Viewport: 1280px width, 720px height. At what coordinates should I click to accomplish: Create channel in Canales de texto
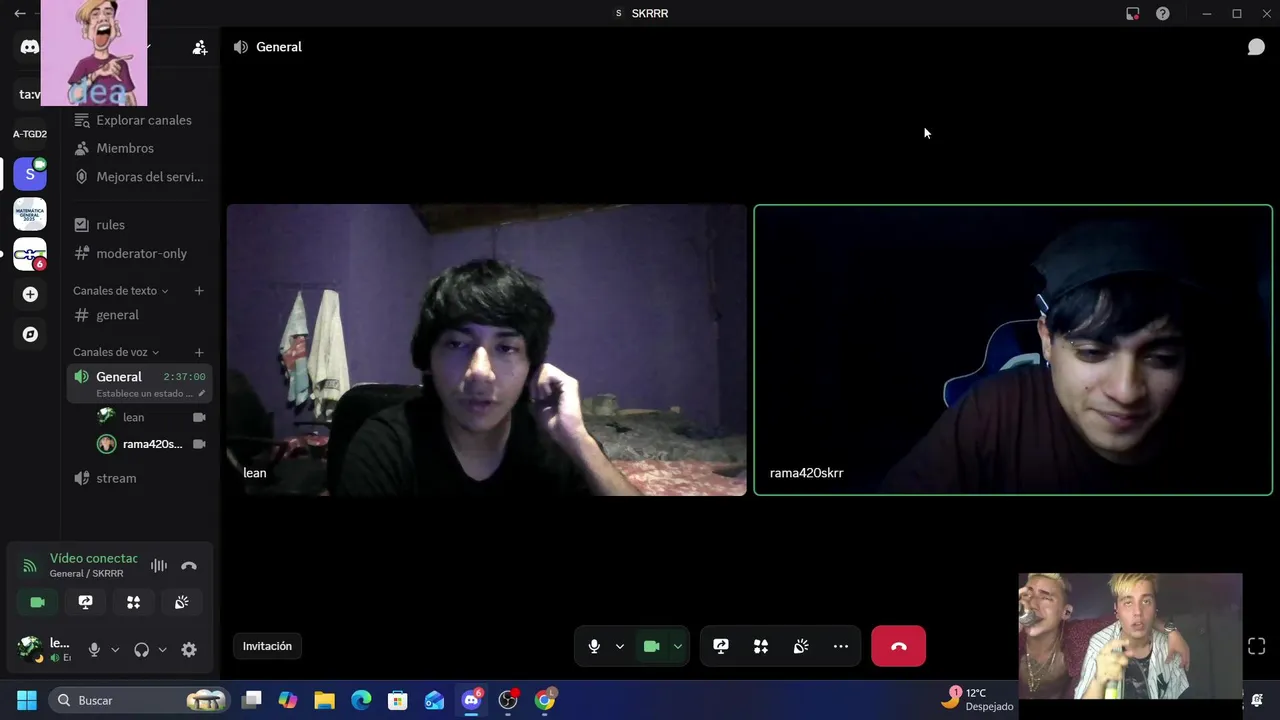click(x=199, y=291)
